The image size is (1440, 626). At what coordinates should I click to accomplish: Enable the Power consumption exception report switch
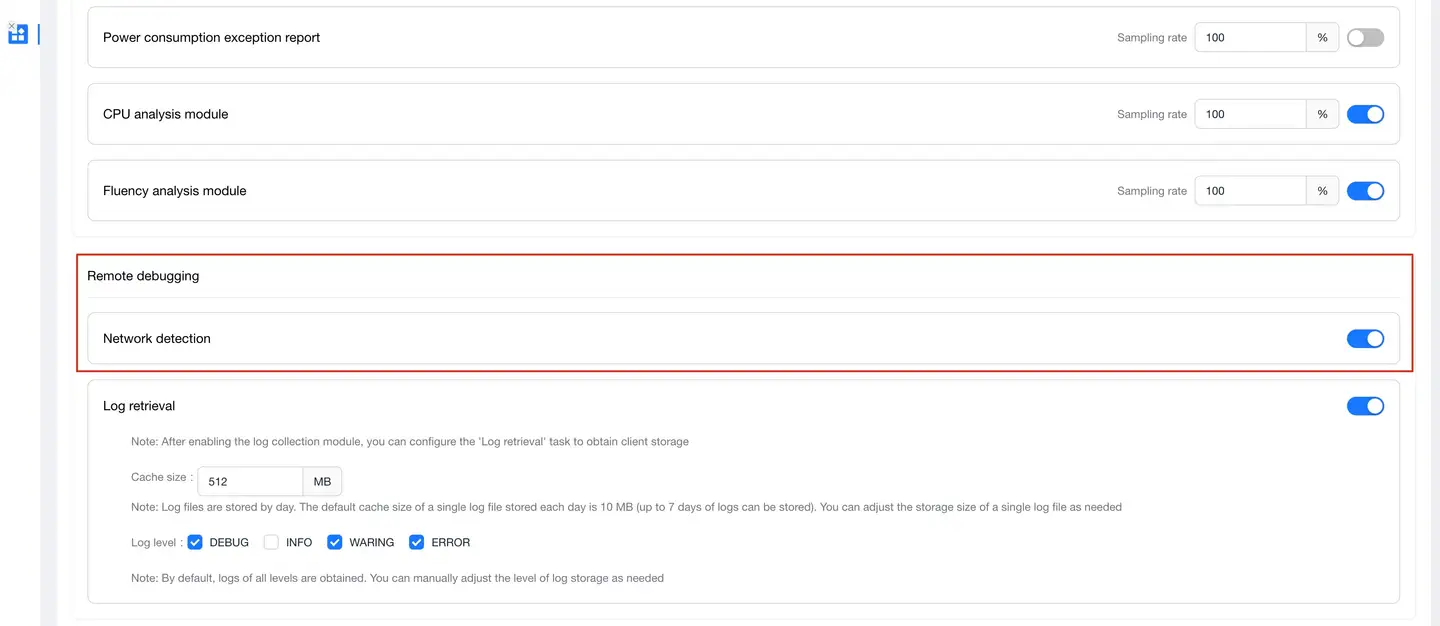(x=1365, y=38)
